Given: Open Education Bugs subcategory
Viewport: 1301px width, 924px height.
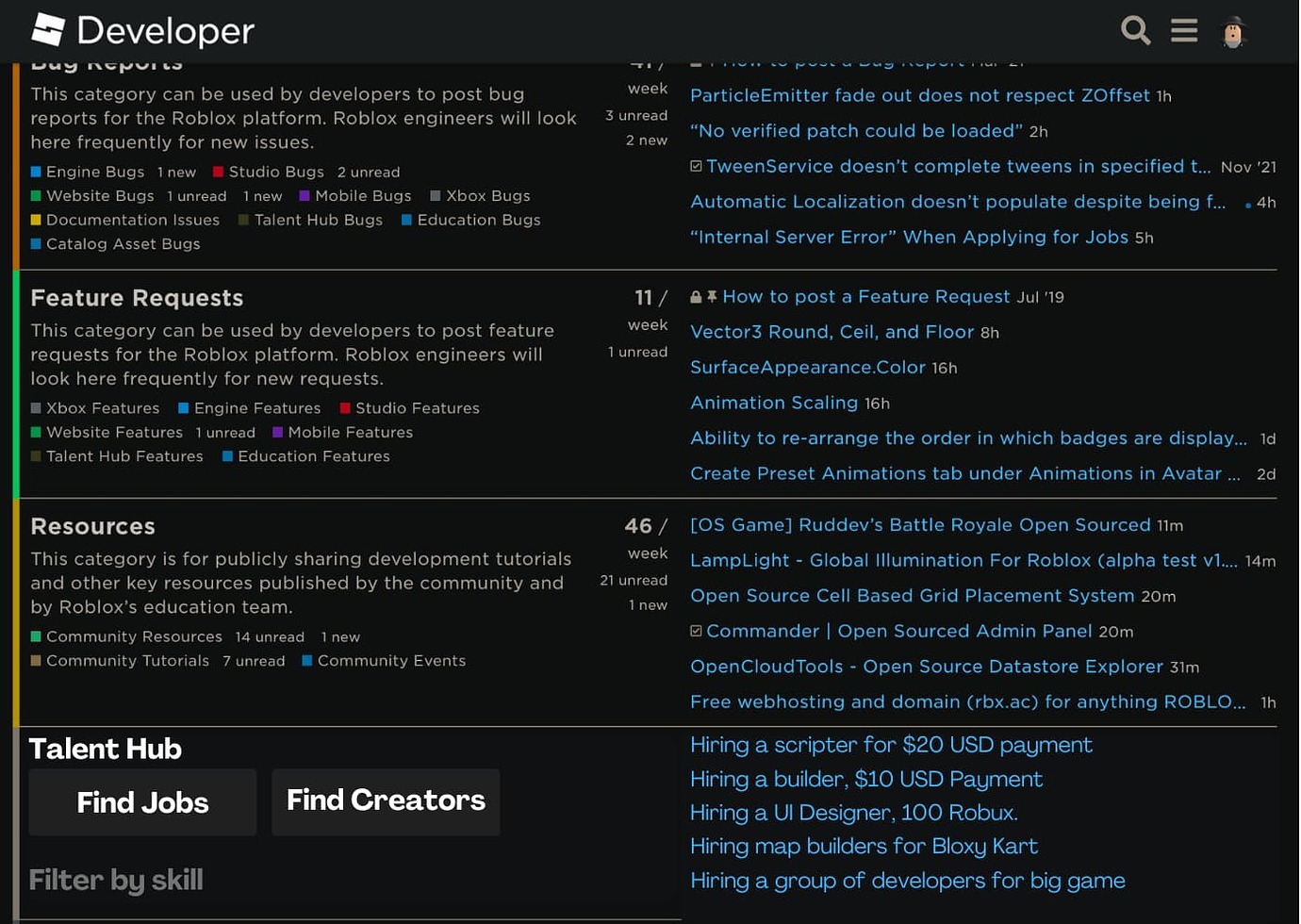Looking at the screenshot, I should point(471,220).
